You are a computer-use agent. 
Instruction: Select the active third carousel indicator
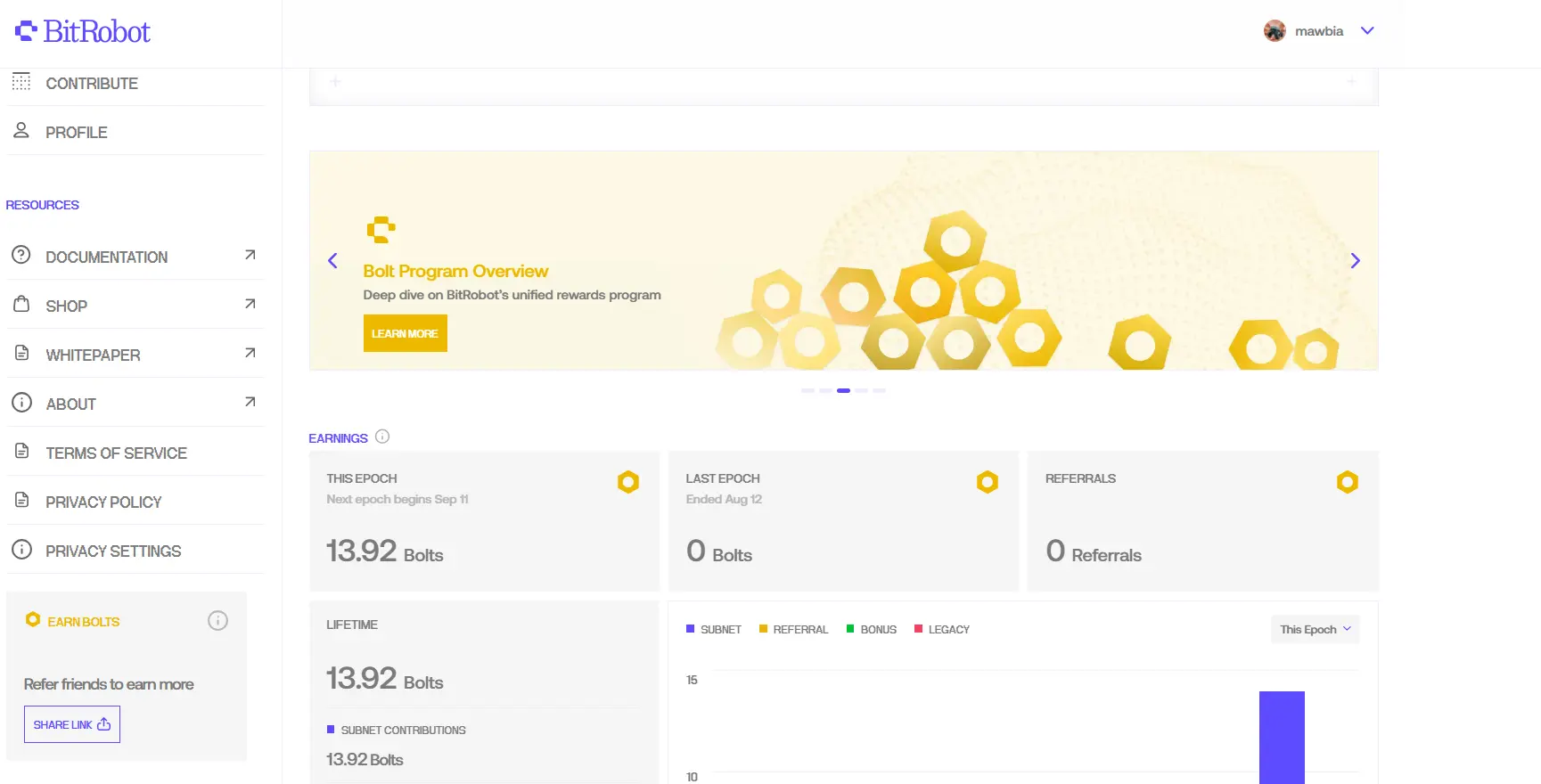point(843,390)
